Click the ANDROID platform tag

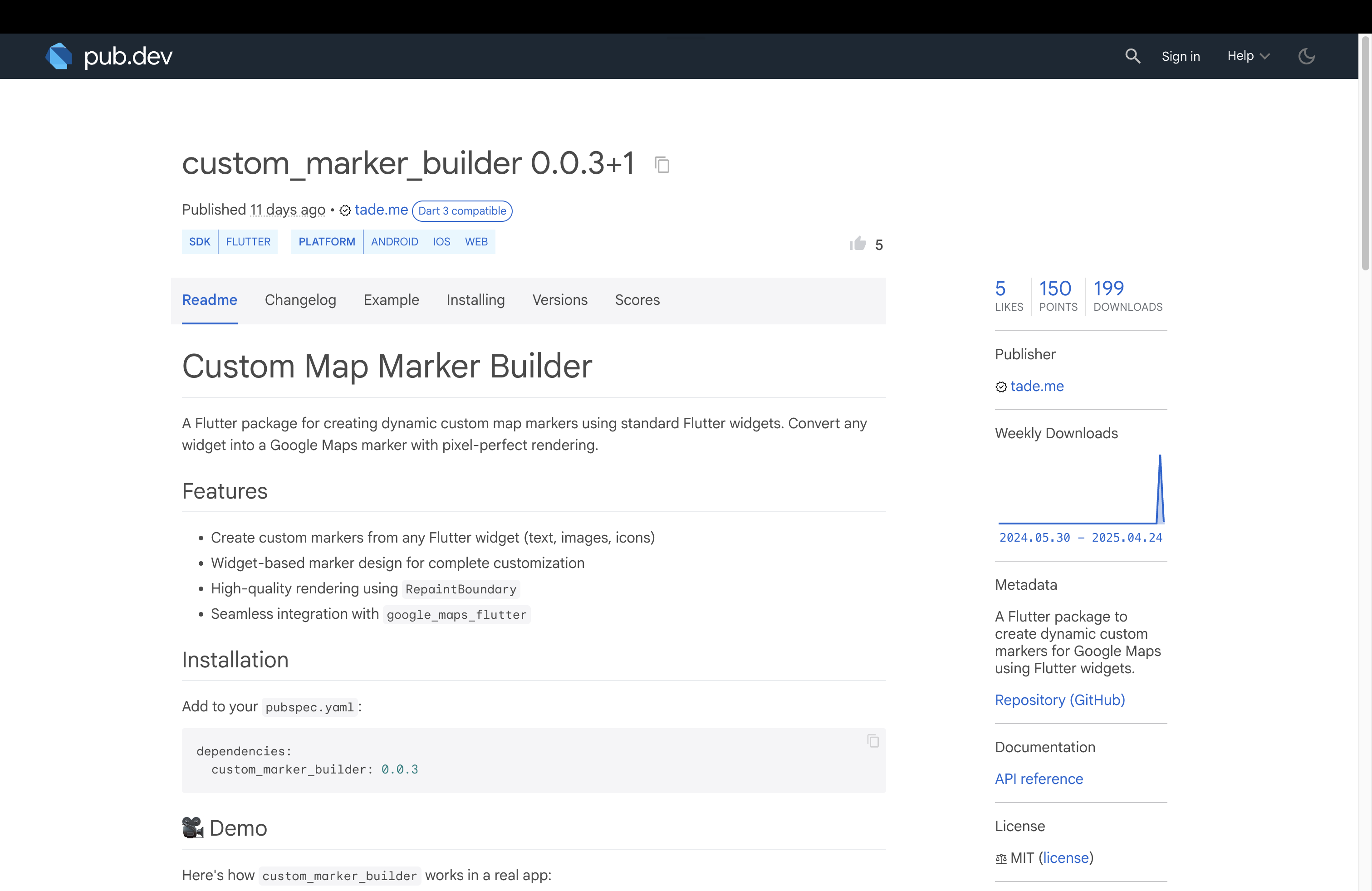point(394,241)
